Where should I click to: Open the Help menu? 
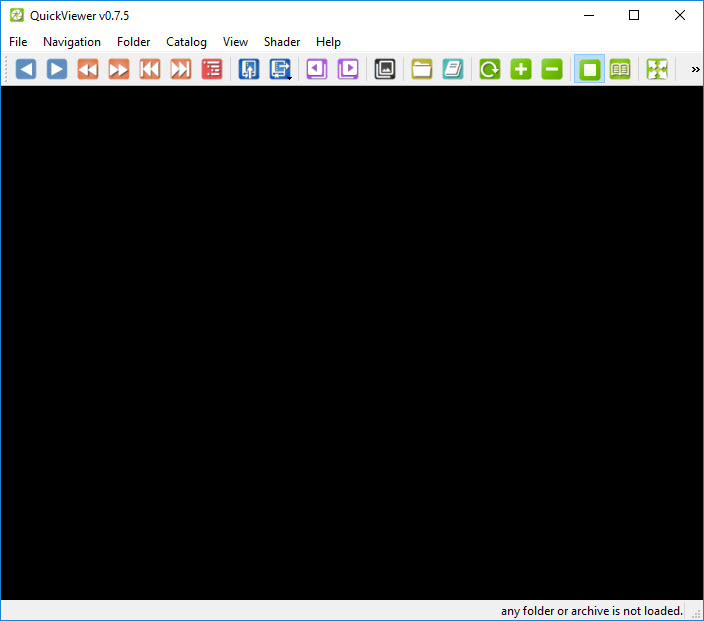point(328,42)
